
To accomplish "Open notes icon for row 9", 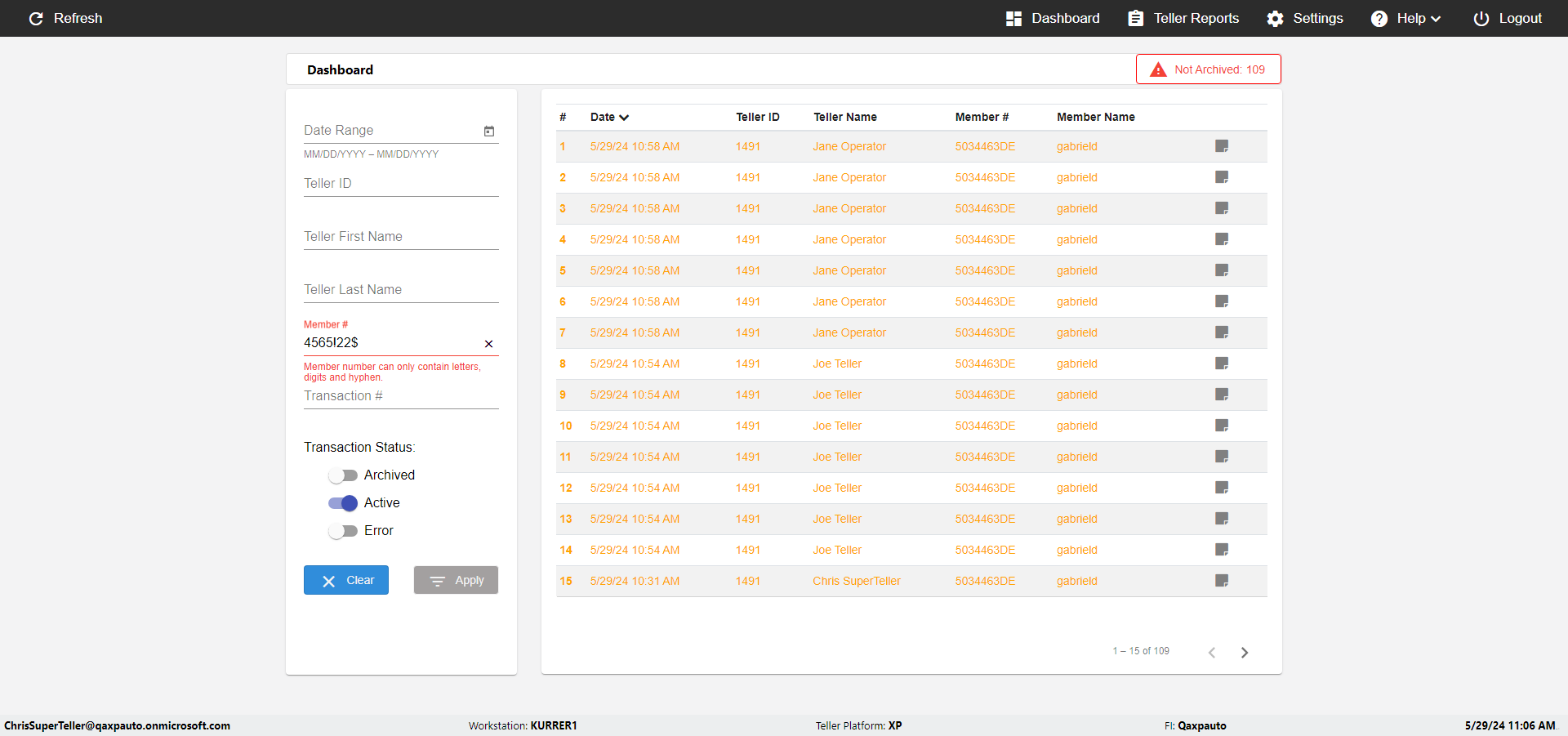I will 1222,395.
